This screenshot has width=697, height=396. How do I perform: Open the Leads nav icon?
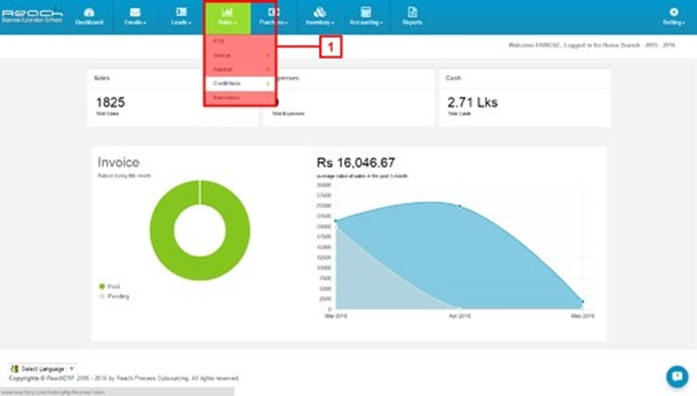(x=181, y=12)
